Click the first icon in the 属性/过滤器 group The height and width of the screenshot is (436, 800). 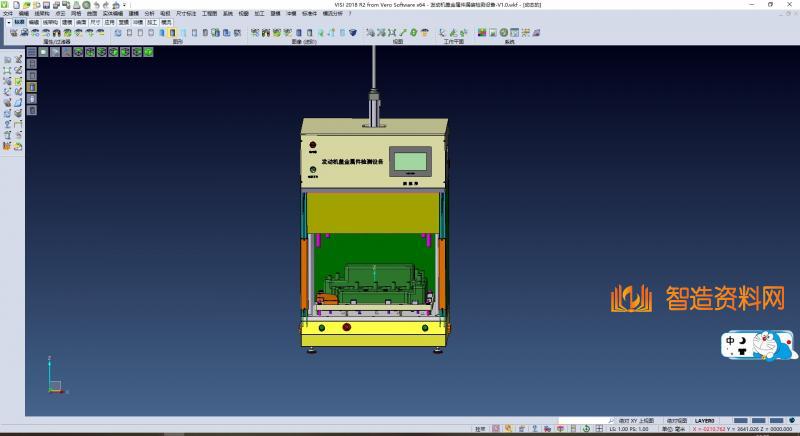pos(13,33)
